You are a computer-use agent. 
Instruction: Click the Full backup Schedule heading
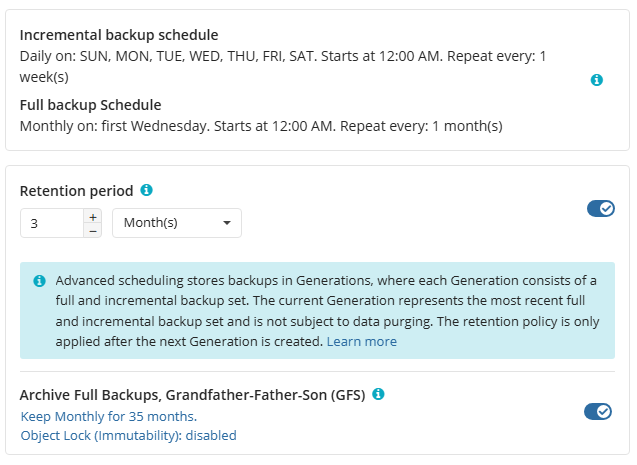pos(90,105)
